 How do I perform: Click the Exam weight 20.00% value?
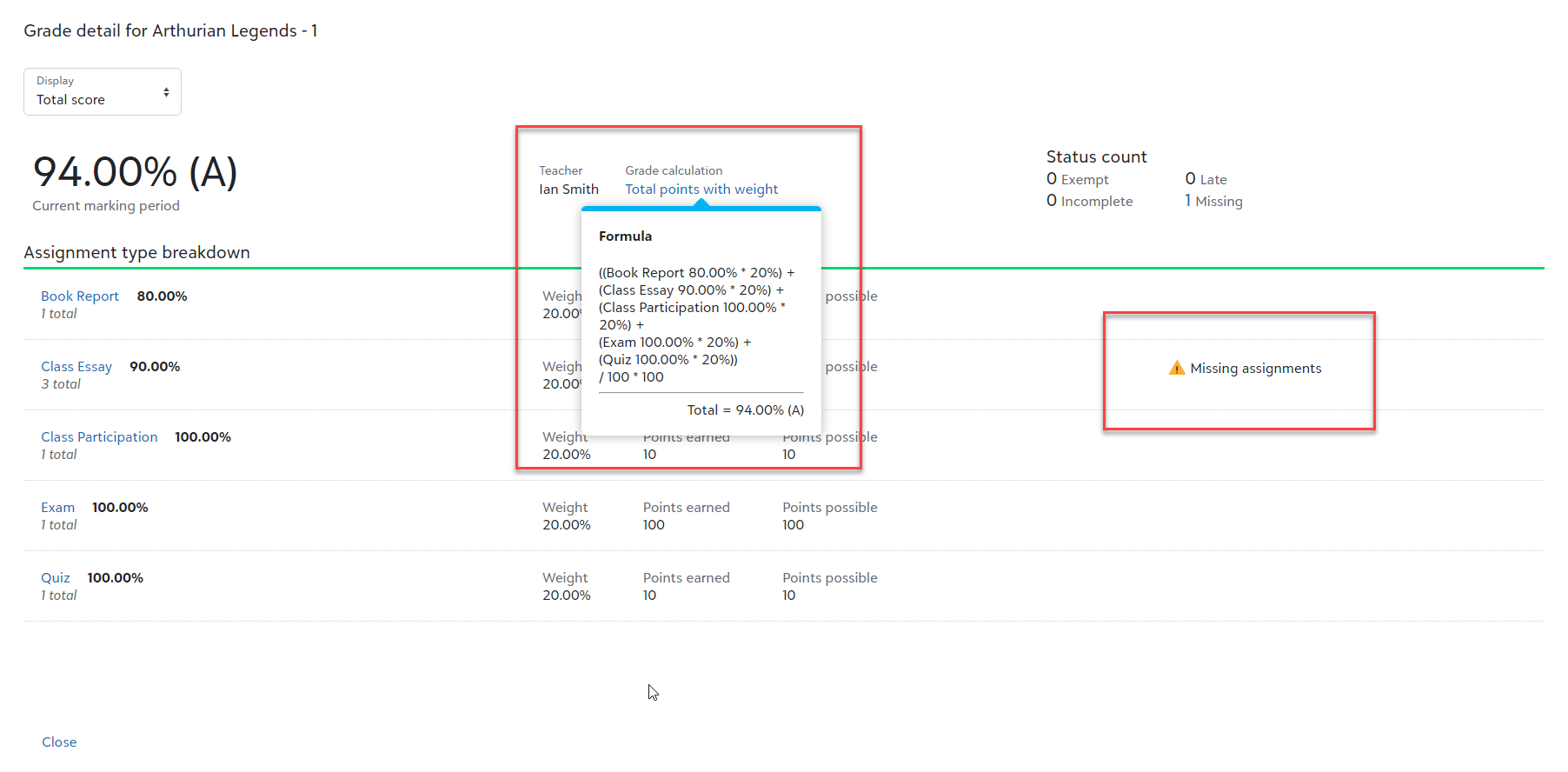pyautogui.click(x=567, y=524)
